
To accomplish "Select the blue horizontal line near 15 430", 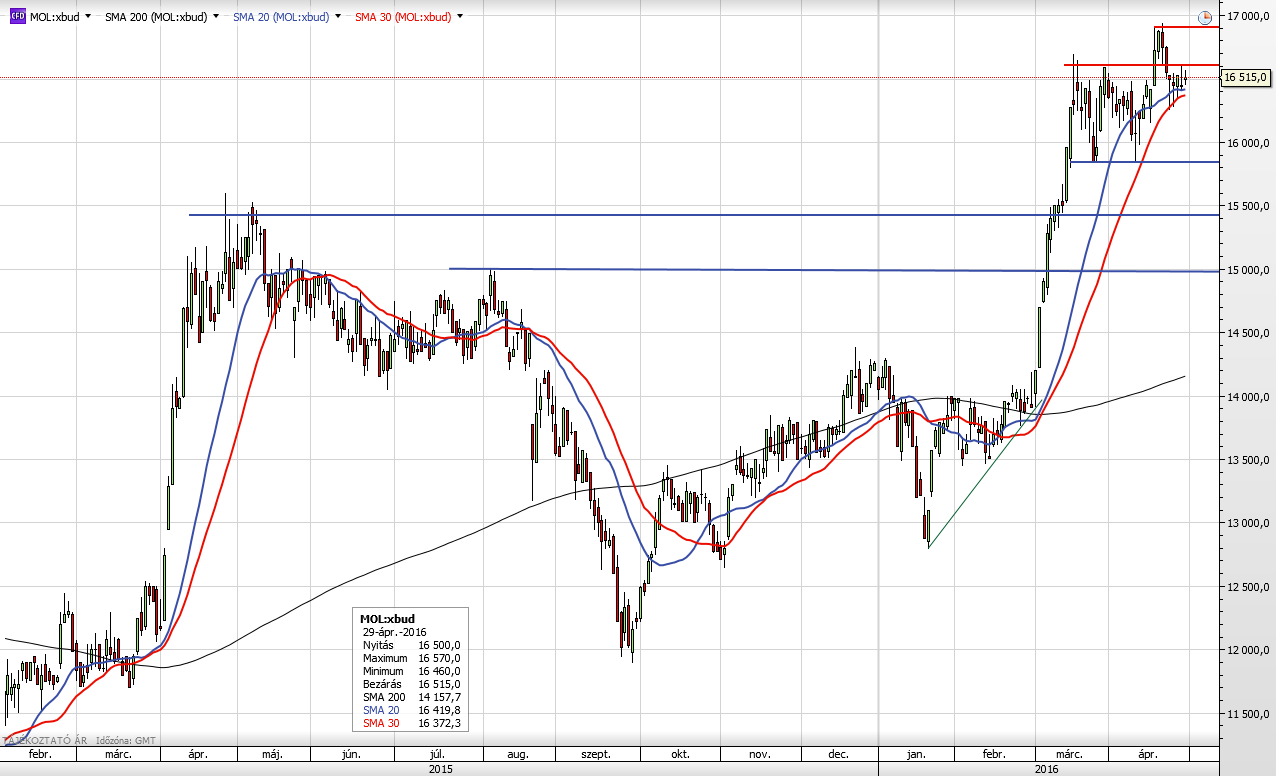I will 704,215.
